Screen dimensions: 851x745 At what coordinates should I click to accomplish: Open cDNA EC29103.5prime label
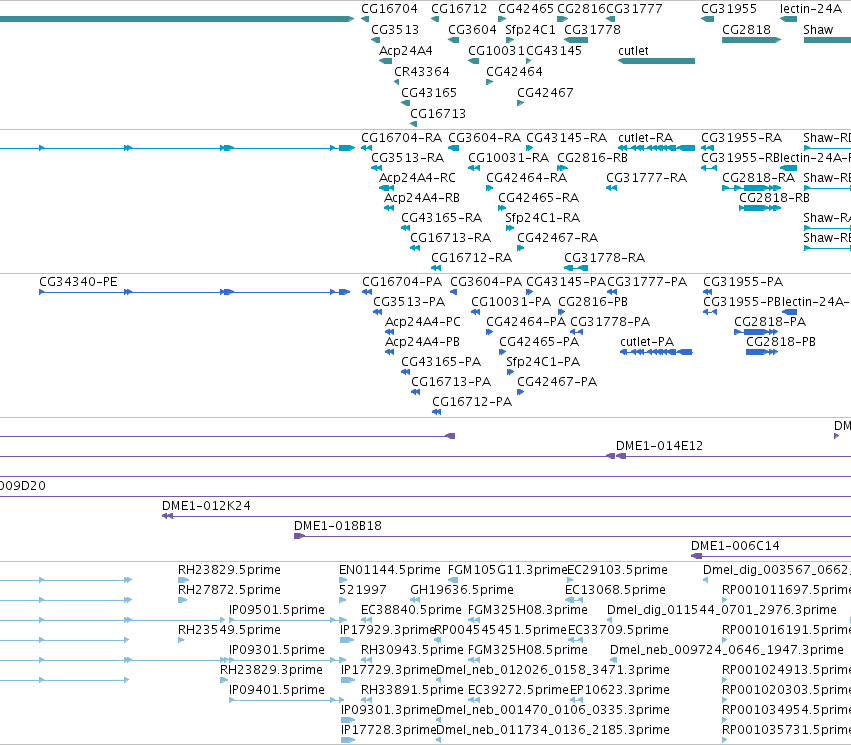(617, 570)
